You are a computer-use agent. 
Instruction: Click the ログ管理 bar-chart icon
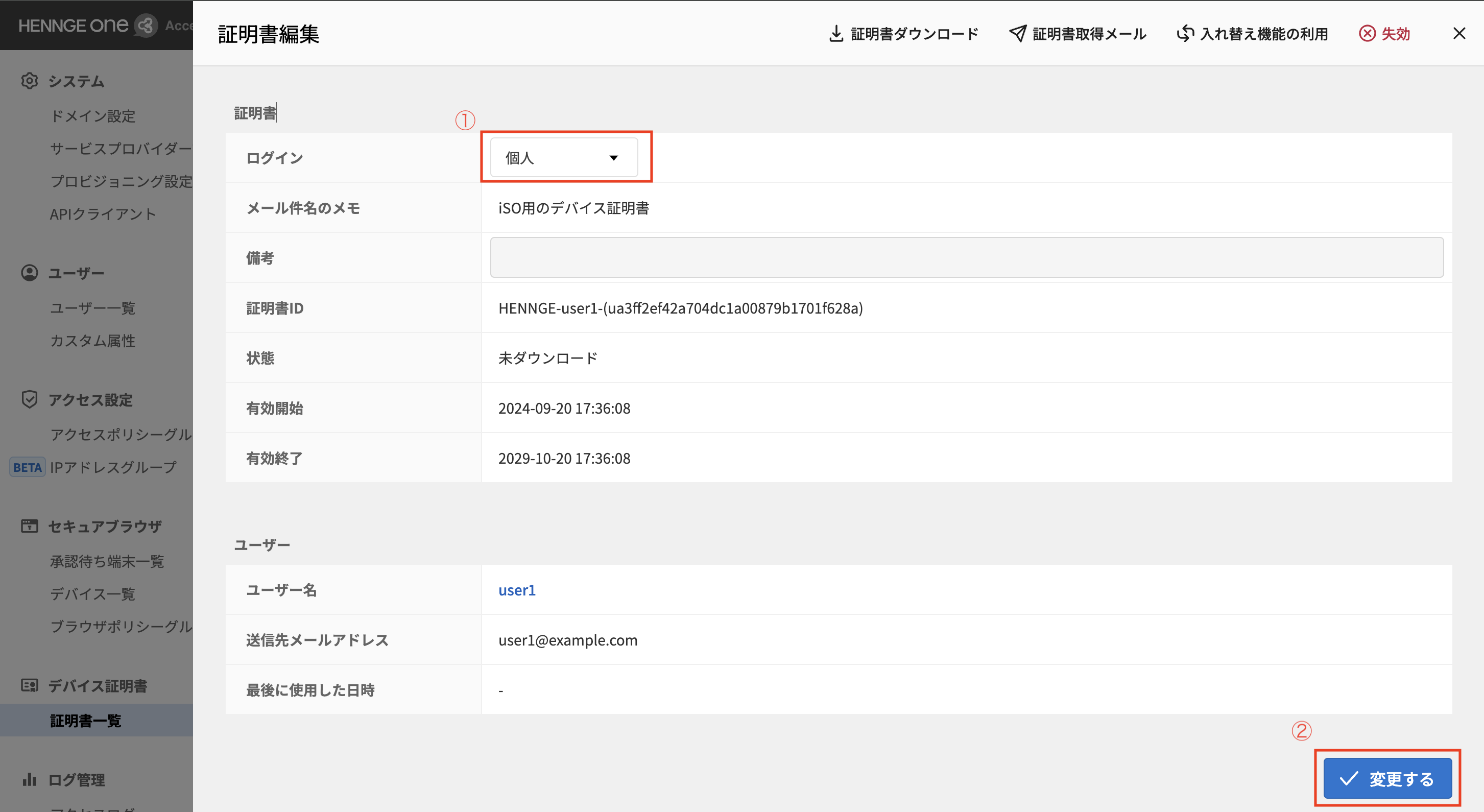tap(30, 780)
